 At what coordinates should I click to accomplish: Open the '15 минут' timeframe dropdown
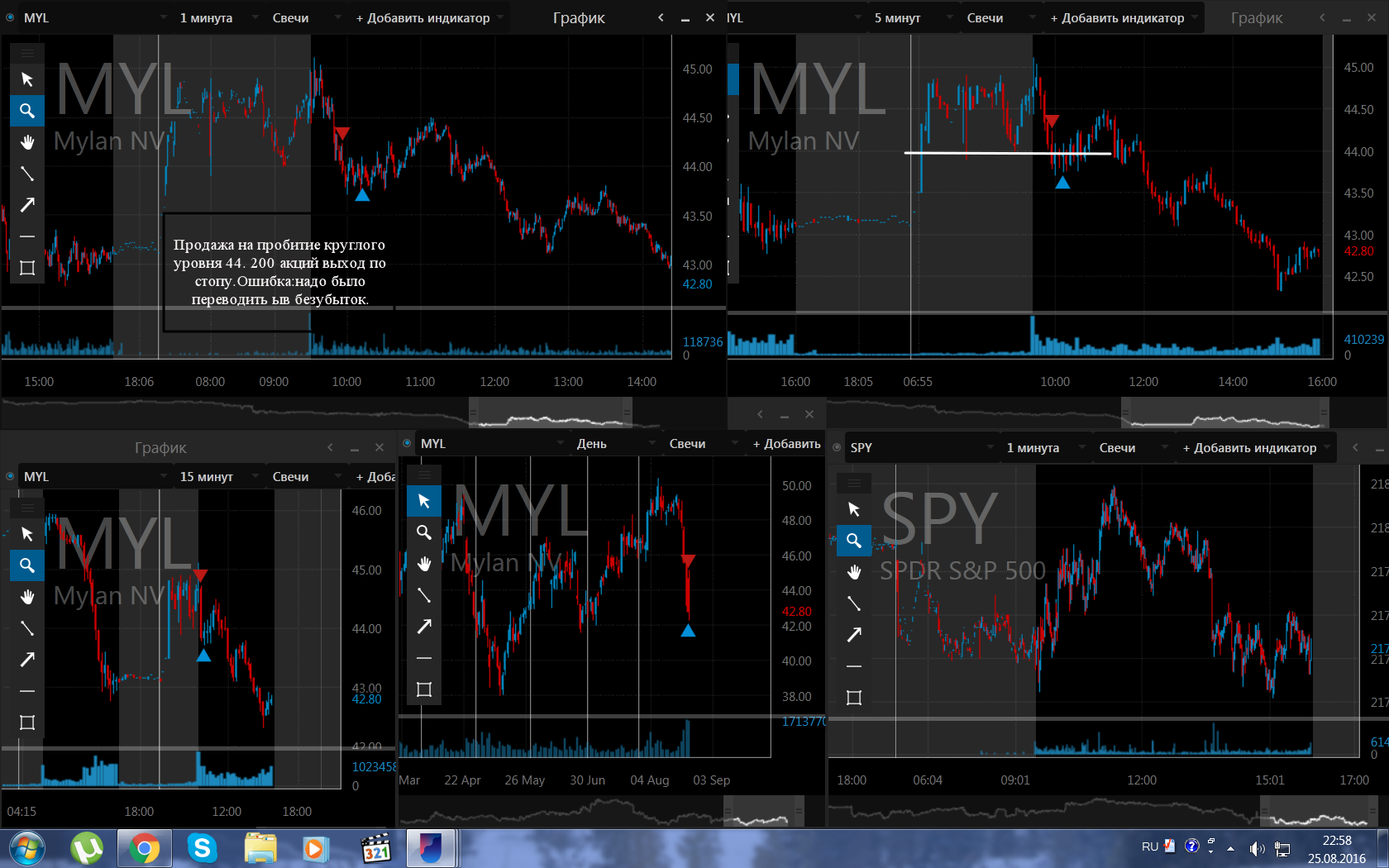pyautogui.click(x=217, y=476)
